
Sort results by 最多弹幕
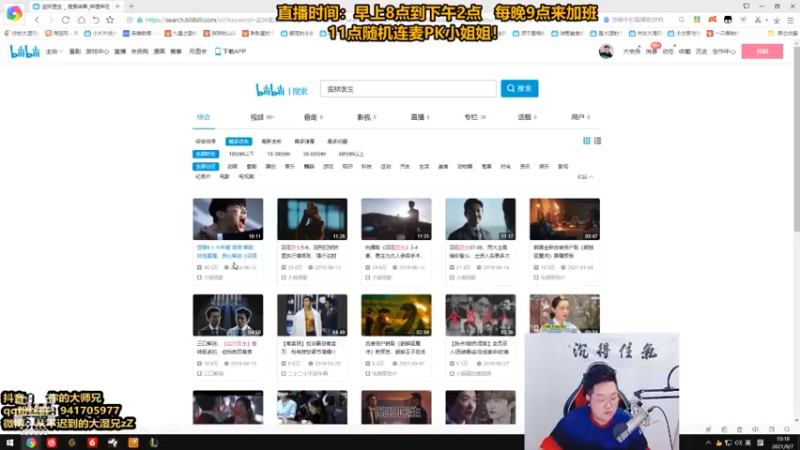click(x=304, y=141)
